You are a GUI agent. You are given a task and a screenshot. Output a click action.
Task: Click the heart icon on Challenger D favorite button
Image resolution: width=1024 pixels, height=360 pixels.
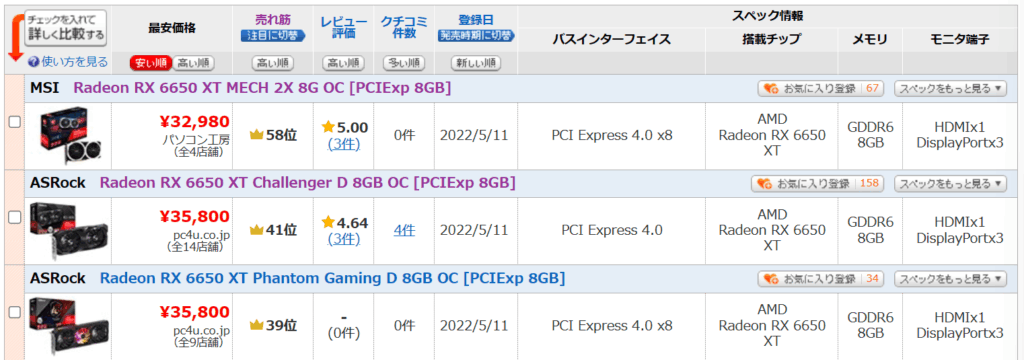pos(763,184)
